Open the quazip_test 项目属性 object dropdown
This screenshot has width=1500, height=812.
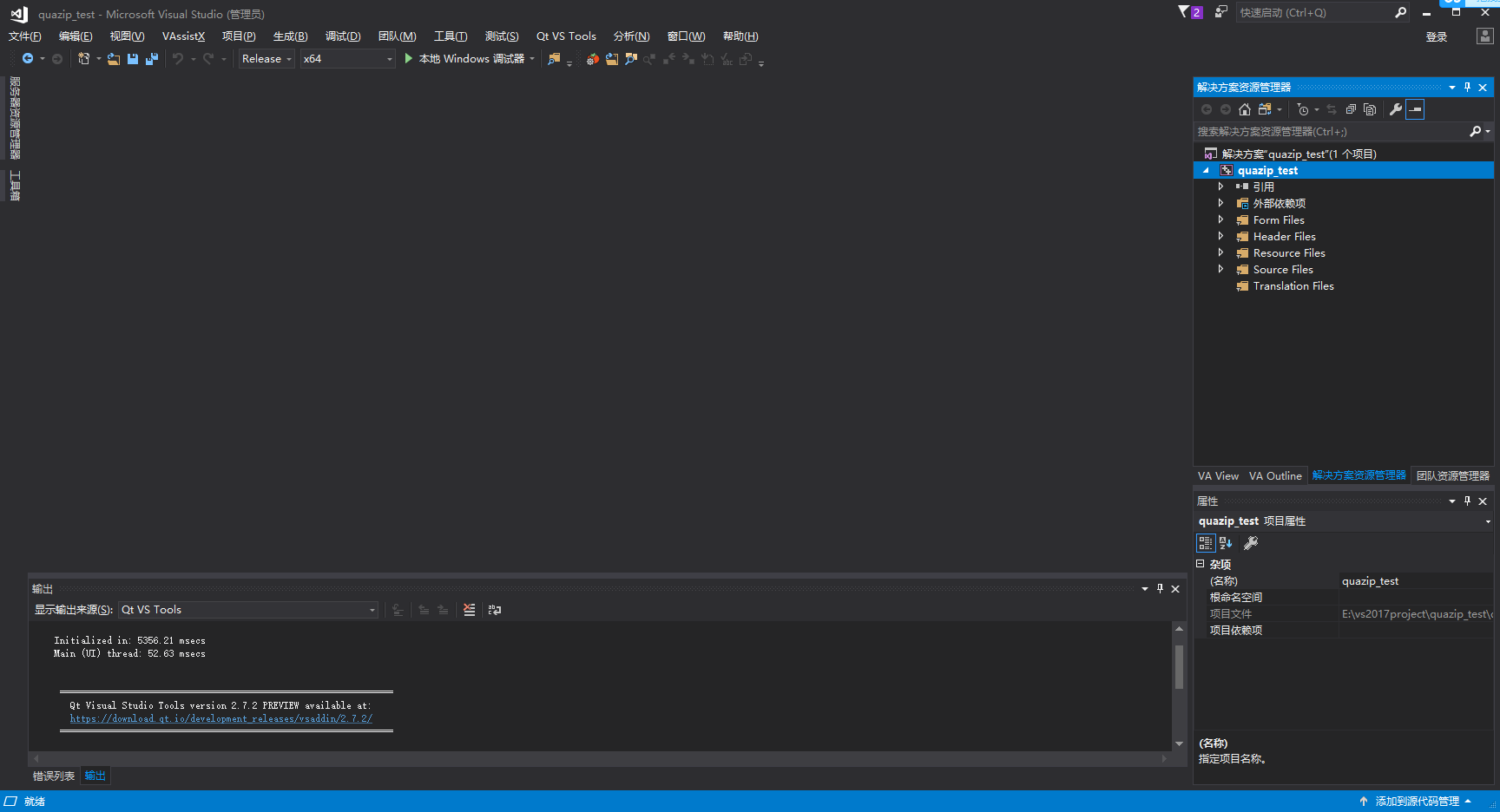(x=1488, y=521)
